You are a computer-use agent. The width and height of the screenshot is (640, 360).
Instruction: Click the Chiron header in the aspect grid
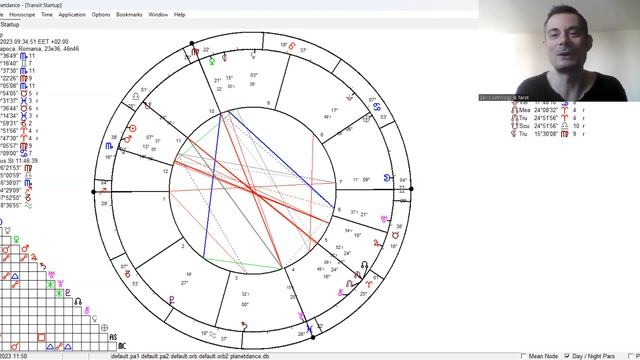(x=87, y=311)
